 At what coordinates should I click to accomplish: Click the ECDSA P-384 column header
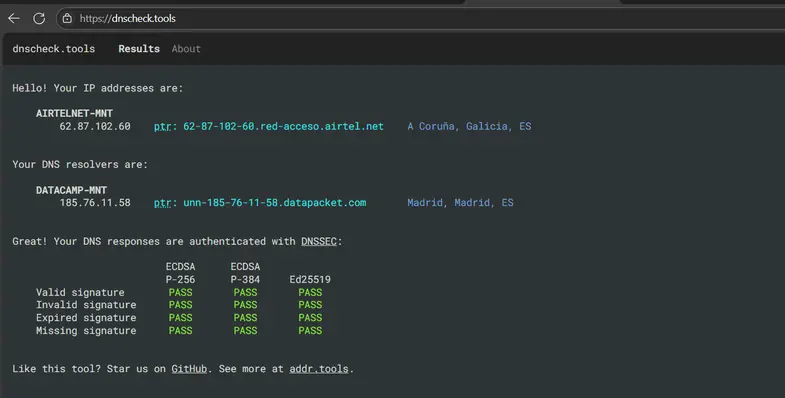tap(245, 273)
